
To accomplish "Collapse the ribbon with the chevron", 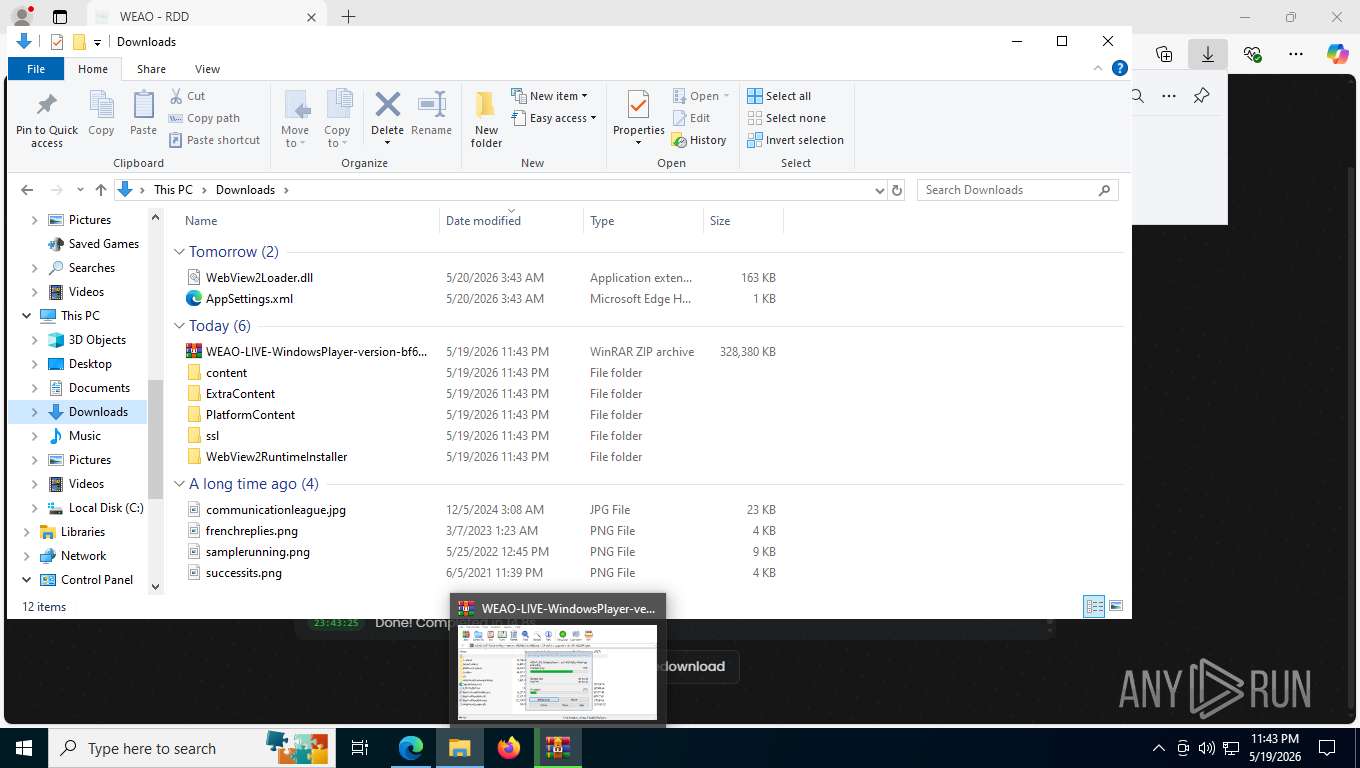I will 1100,69.
